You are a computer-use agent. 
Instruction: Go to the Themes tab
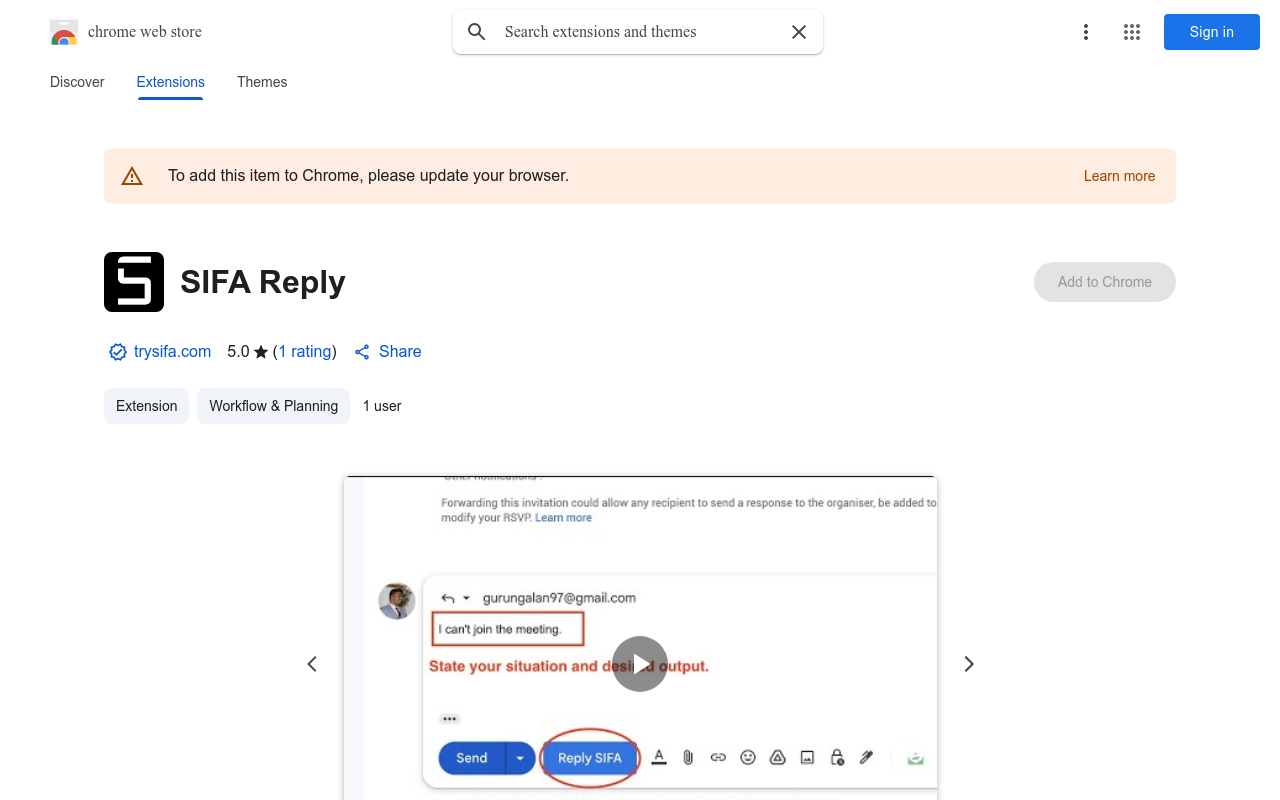click(262, 82)
